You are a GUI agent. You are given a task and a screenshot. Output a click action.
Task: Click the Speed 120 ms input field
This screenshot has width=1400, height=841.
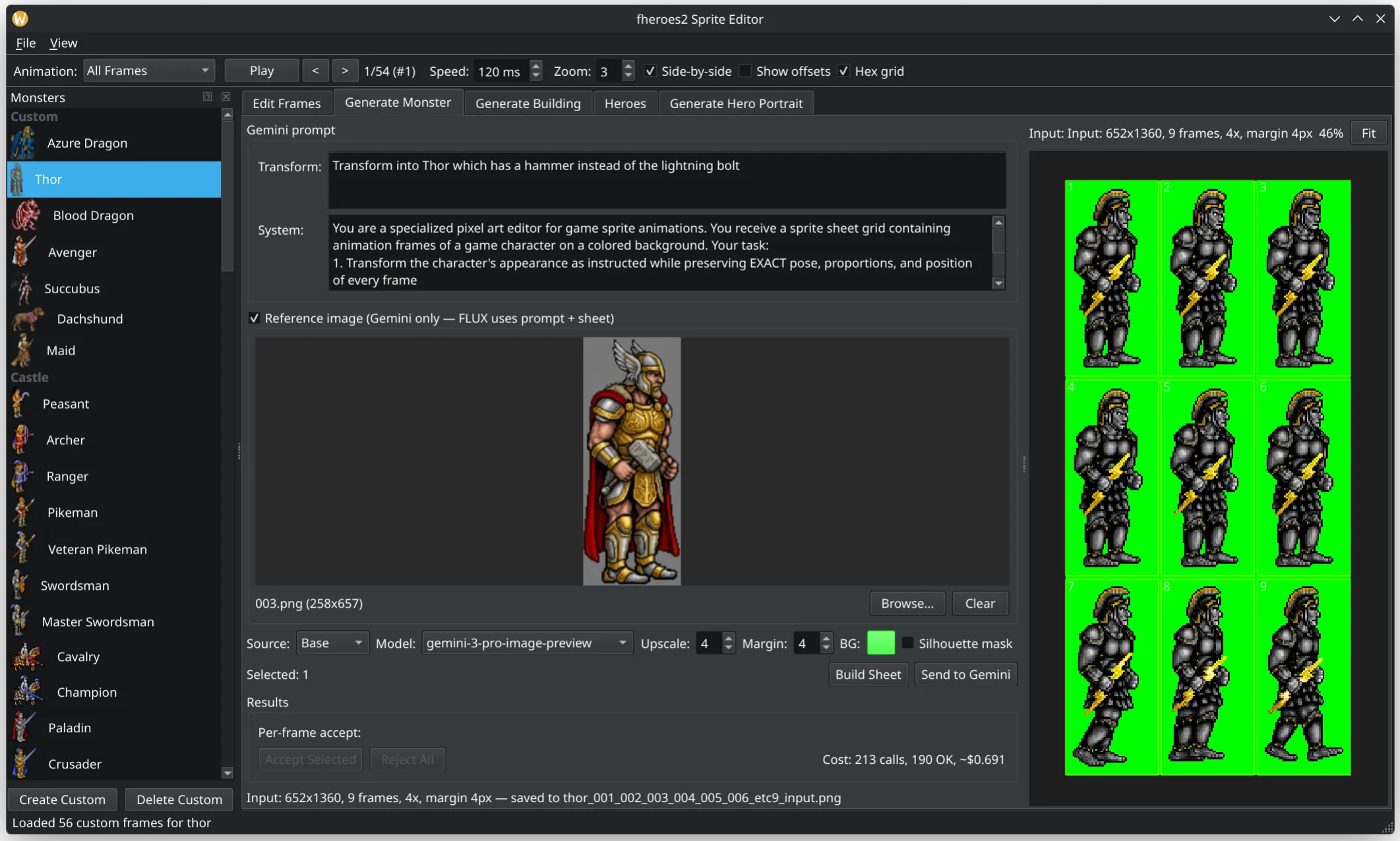[502, 71]
